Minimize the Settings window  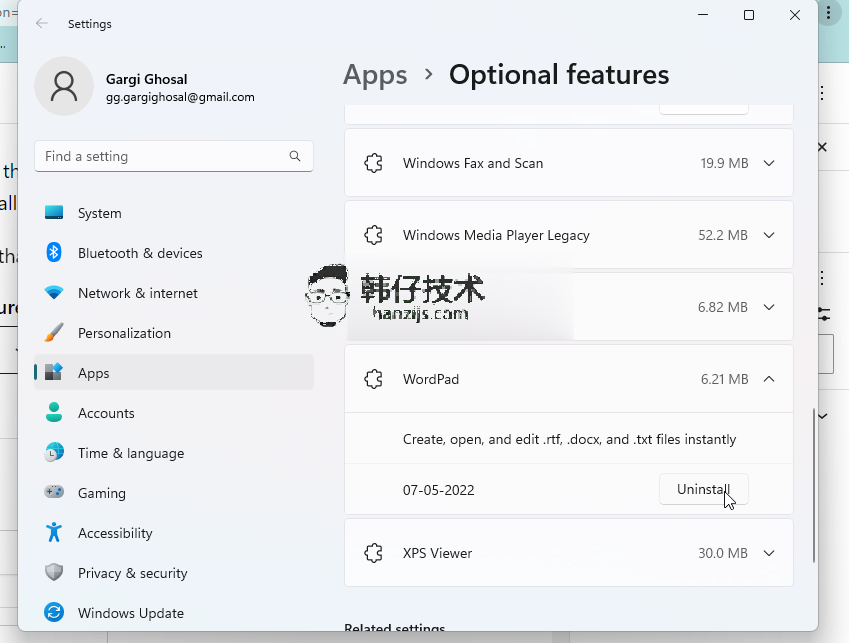(703, 15)
